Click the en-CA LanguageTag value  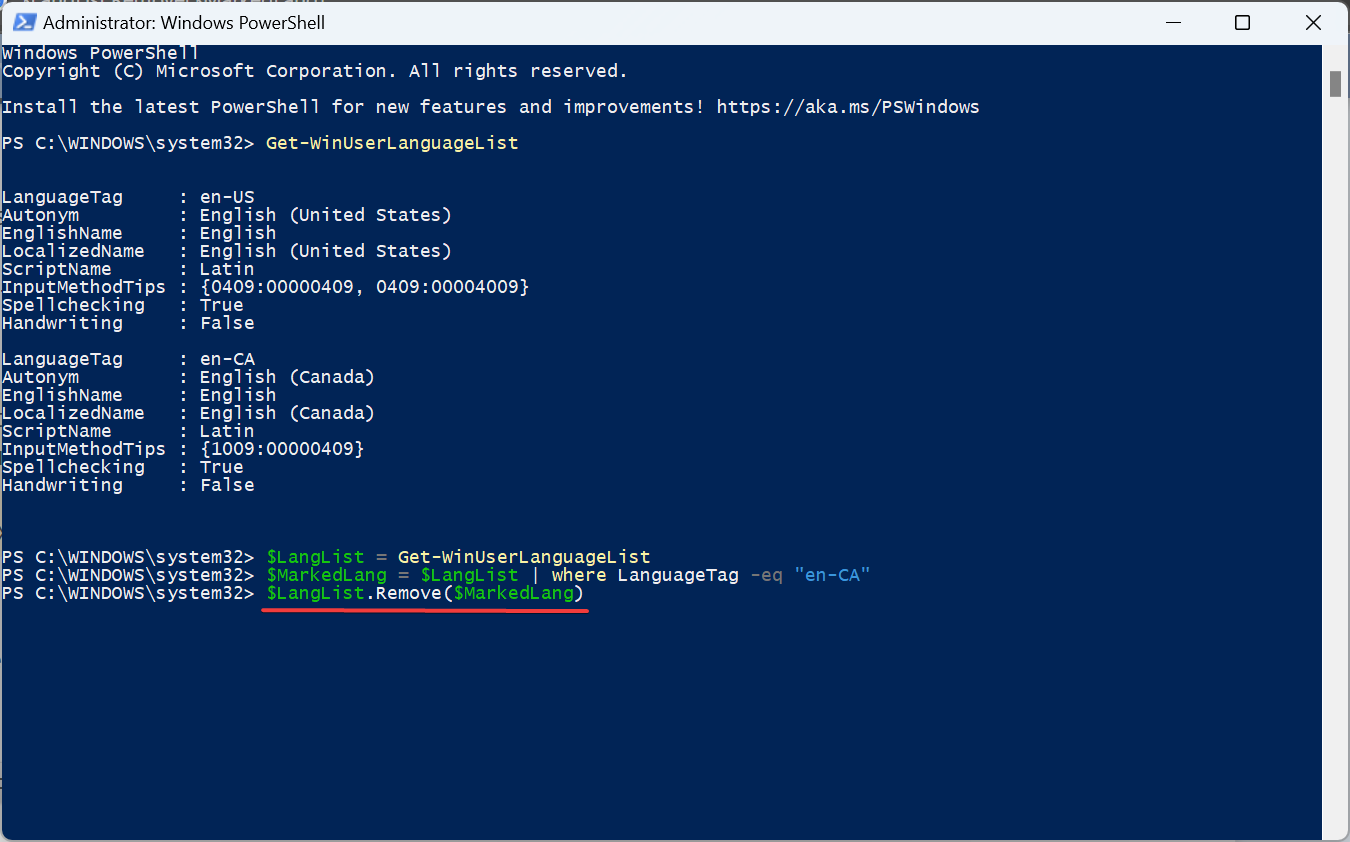click(x=226, y=358)
